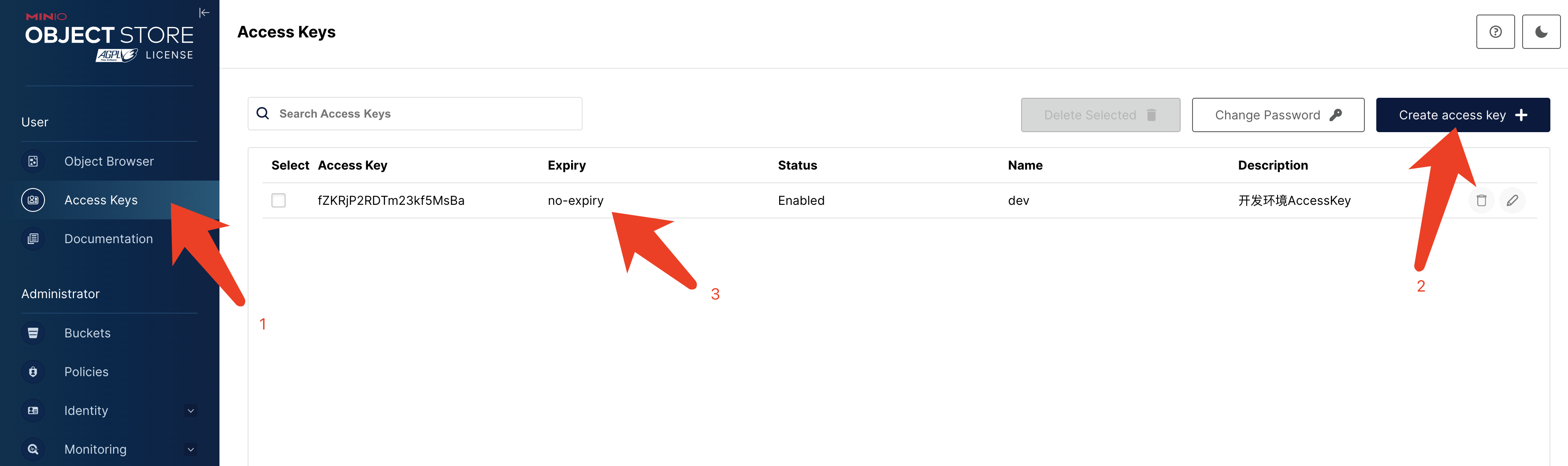Viewport: 1568px width, 466px height.
Task: Click the Expiry column header
Action: click(x=566, y=166)
